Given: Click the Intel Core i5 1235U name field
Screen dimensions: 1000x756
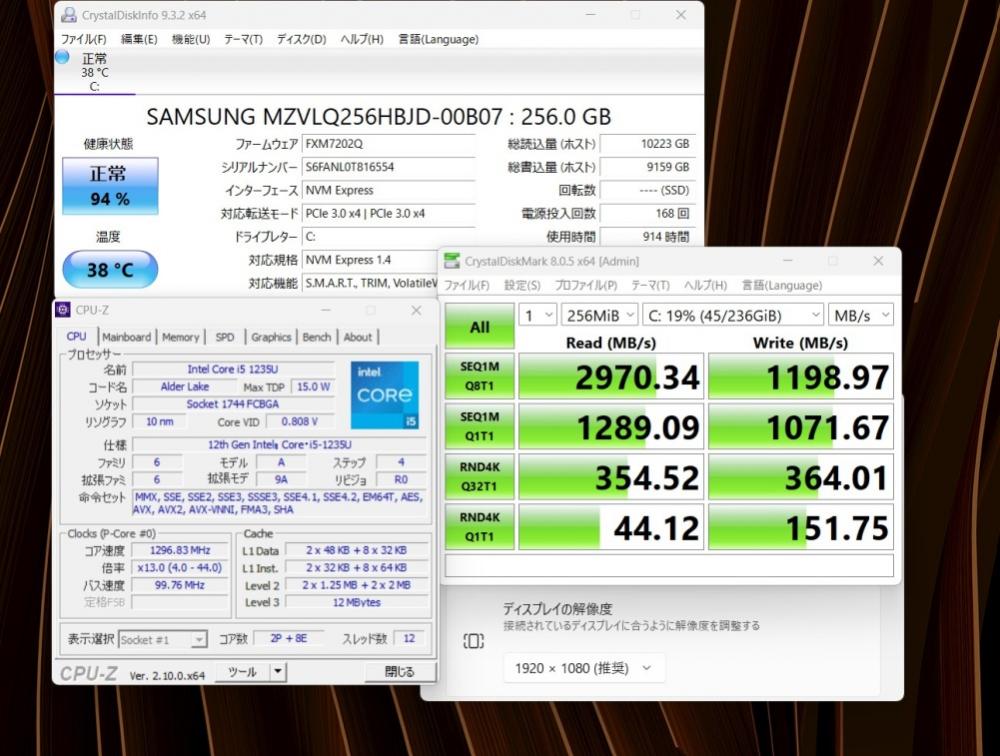Looking at the screenshot, I should coord(233,369).
